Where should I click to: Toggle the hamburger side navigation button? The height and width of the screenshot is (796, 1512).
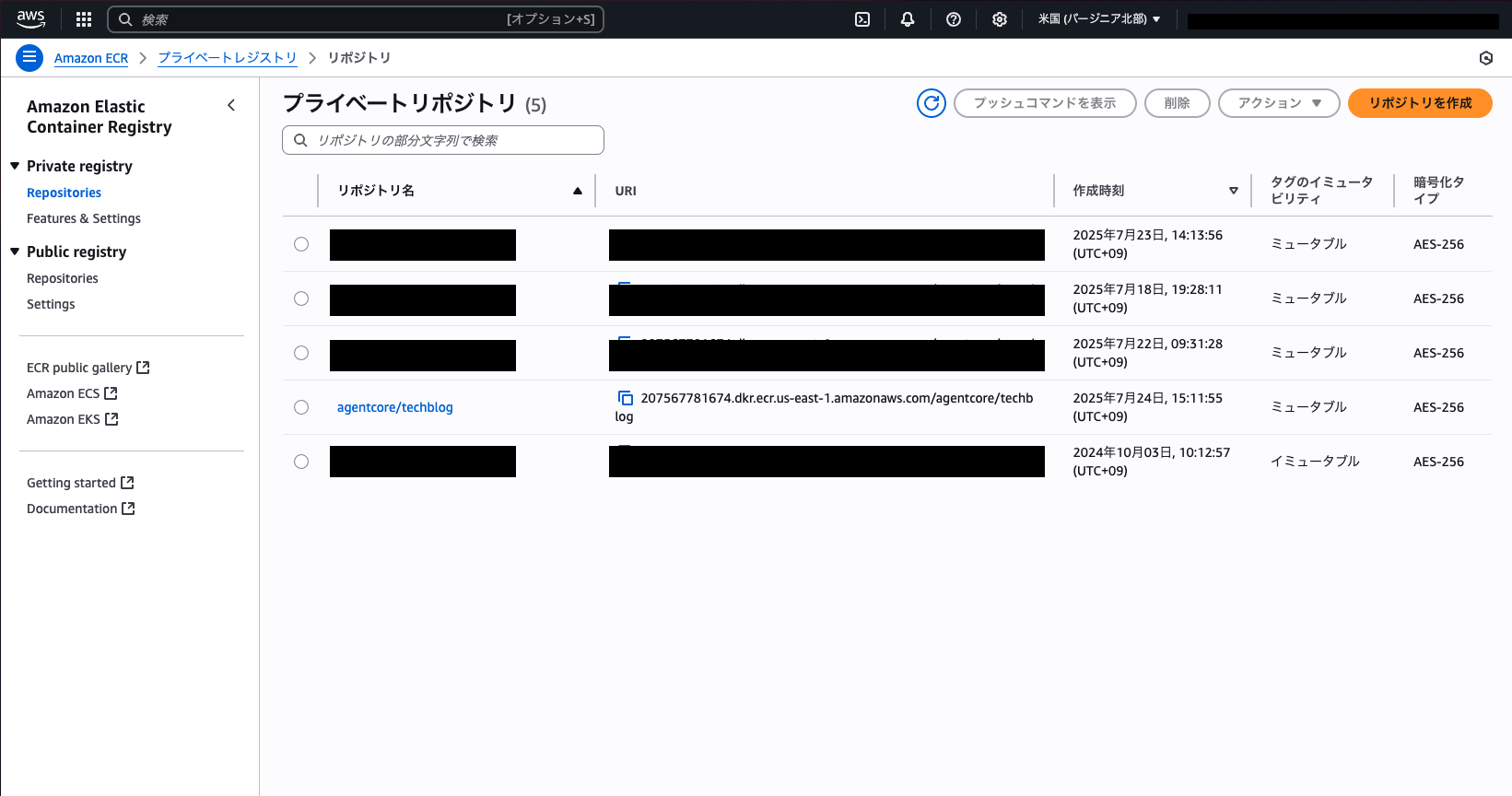pos(29,58)
